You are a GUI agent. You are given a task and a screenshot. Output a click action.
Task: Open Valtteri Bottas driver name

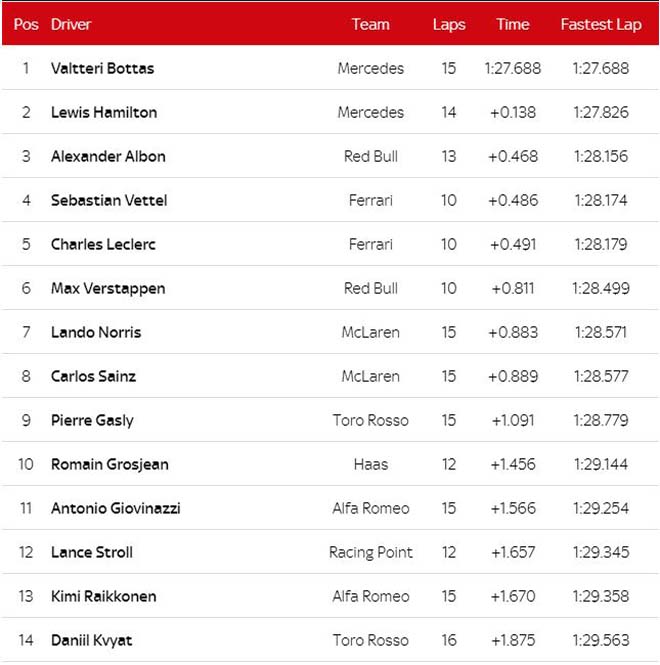(x=102, y=69)
